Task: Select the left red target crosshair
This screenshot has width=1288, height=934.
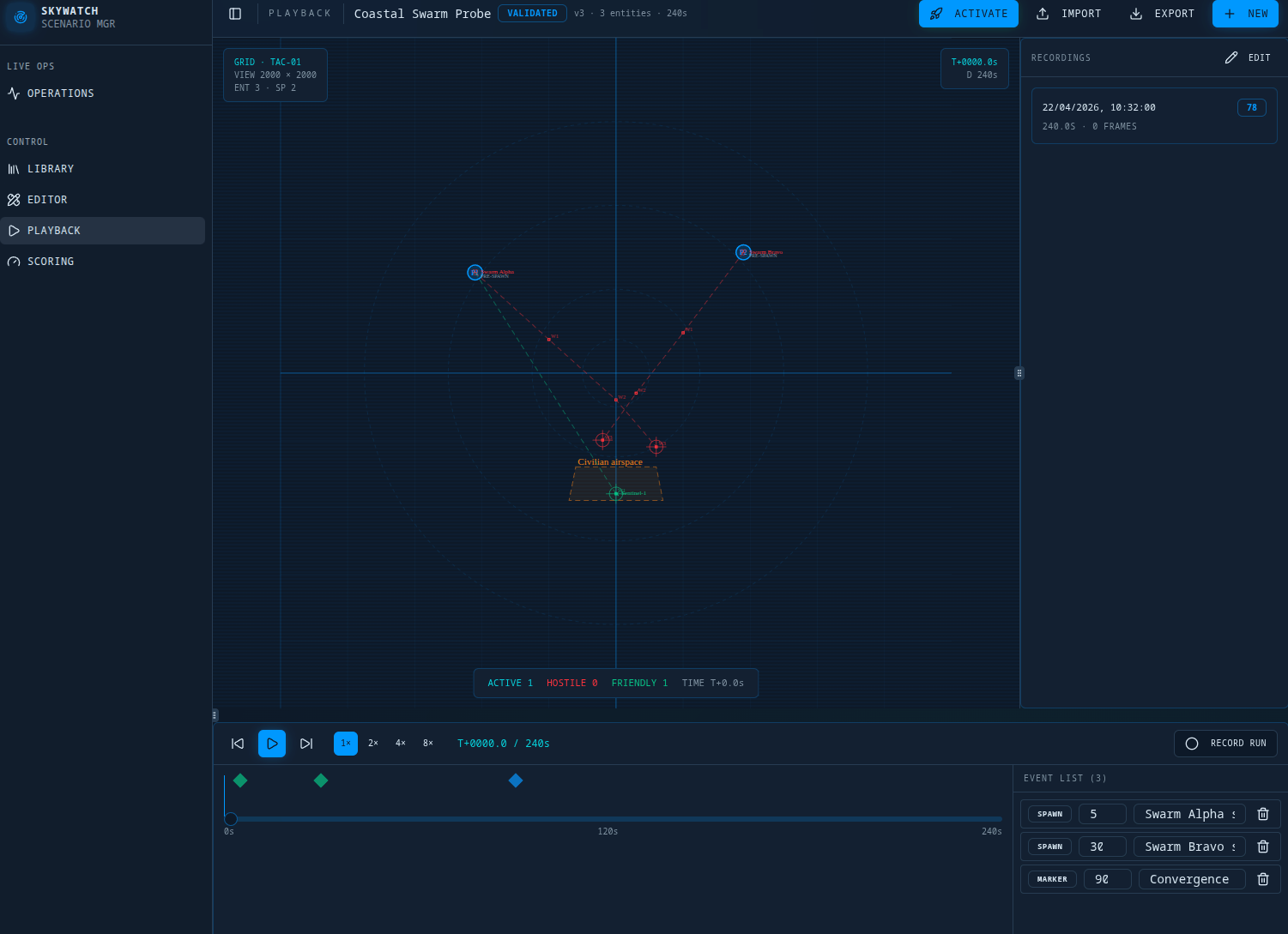Action: [602, 440]
